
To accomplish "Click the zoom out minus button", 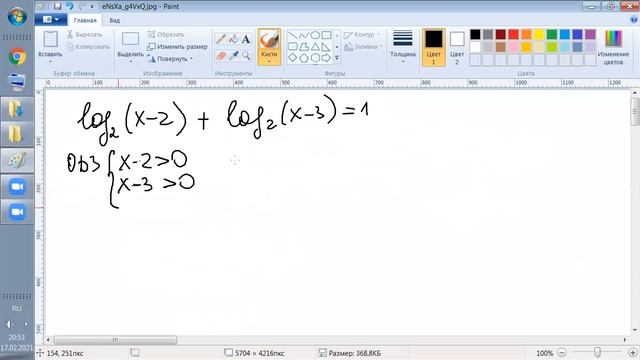I will point(562,353).
